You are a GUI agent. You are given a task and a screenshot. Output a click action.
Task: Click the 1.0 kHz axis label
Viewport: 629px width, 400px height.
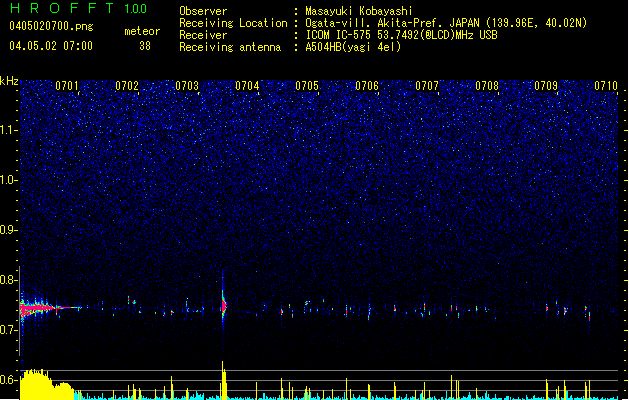click(x=8, y=180)
